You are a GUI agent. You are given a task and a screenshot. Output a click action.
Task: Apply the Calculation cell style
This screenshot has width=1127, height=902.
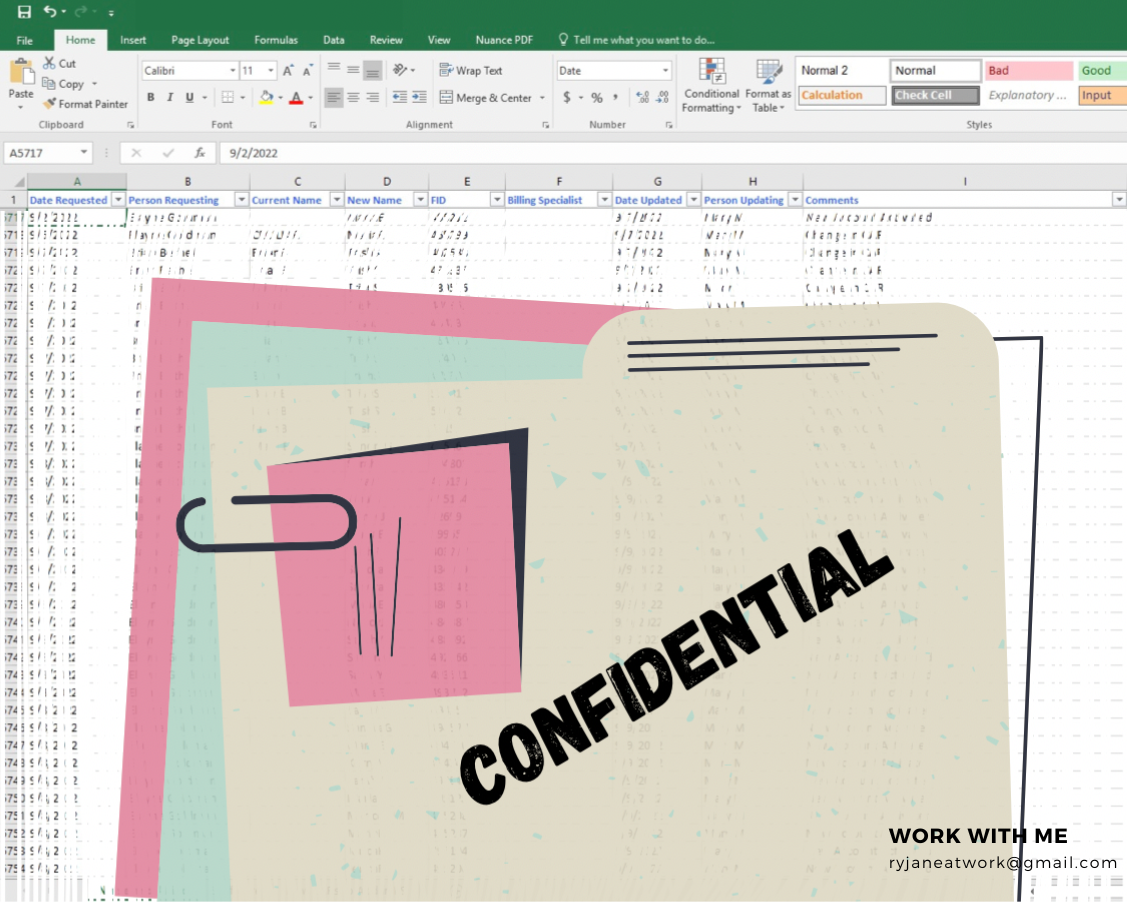click(842, 95)
